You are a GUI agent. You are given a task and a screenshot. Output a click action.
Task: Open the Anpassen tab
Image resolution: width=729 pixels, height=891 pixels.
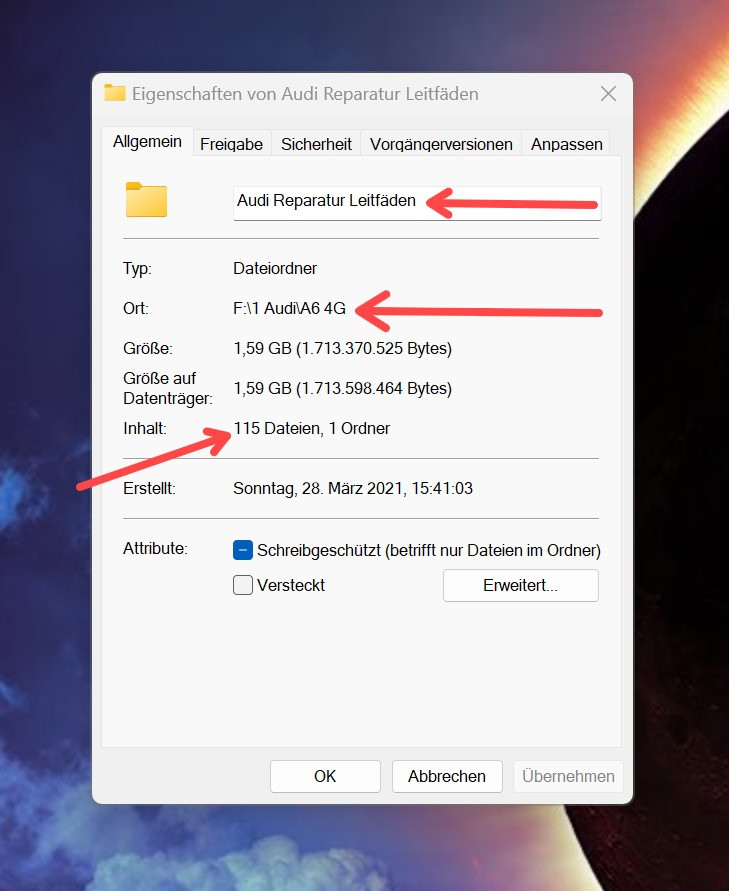(x=566, y=144)
